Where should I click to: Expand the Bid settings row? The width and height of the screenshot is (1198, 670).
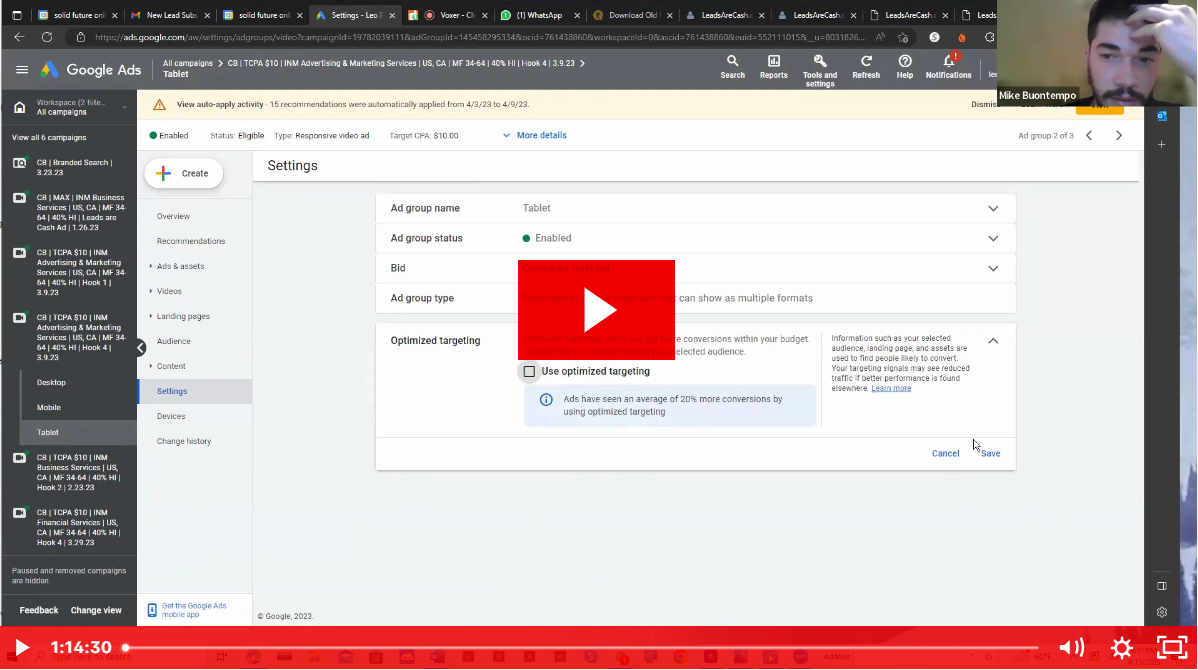click(x=993, y=269)
